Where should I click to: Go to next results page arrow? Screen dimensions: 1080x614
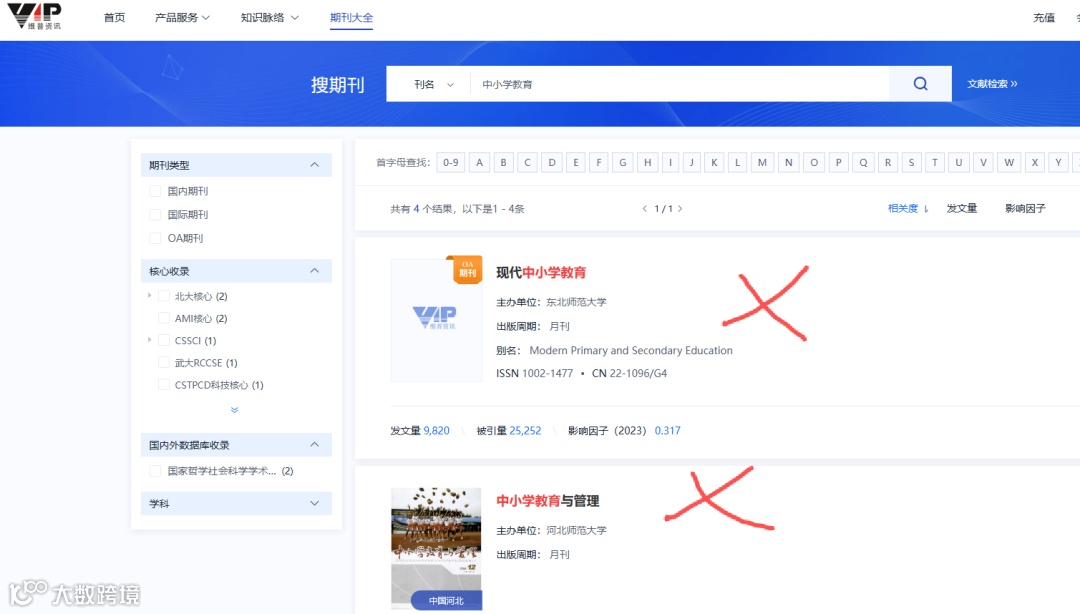point(680,209)
